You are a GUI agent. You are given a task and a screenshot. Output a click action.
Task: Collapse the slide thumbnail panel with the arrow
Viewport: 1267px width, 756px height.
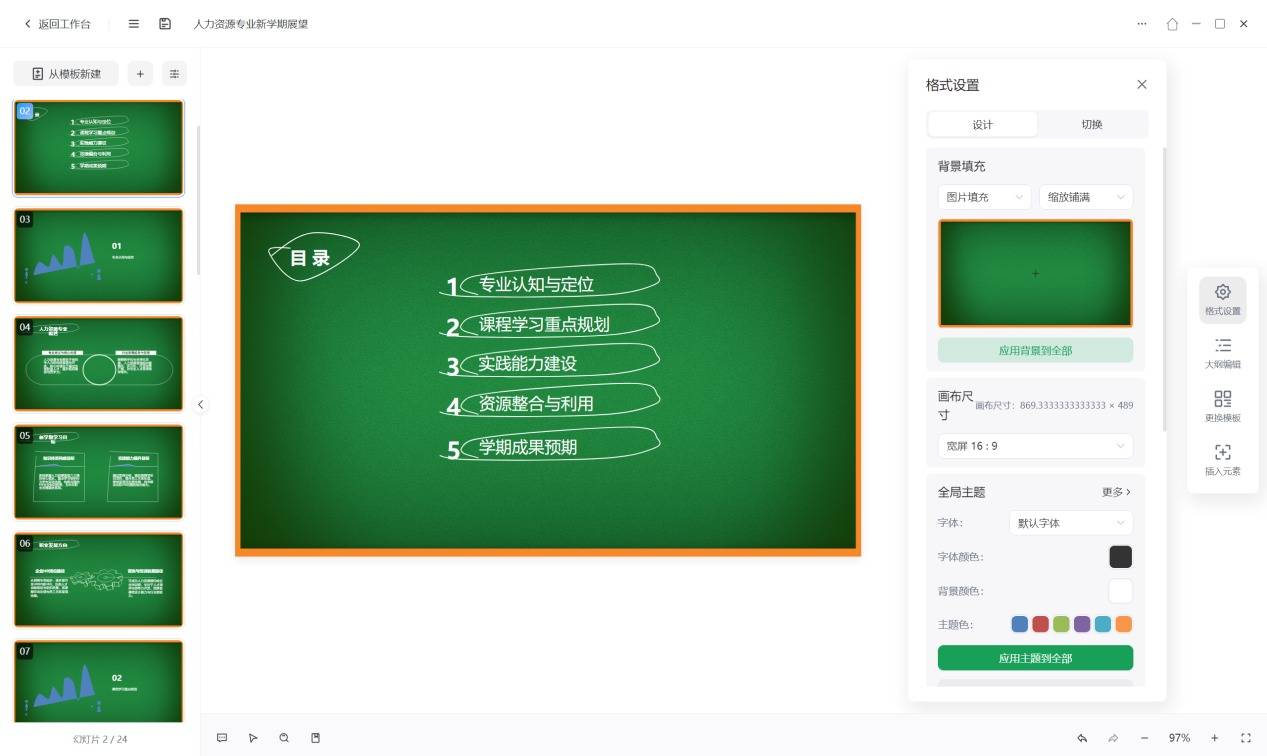click(x=200, y=405)
